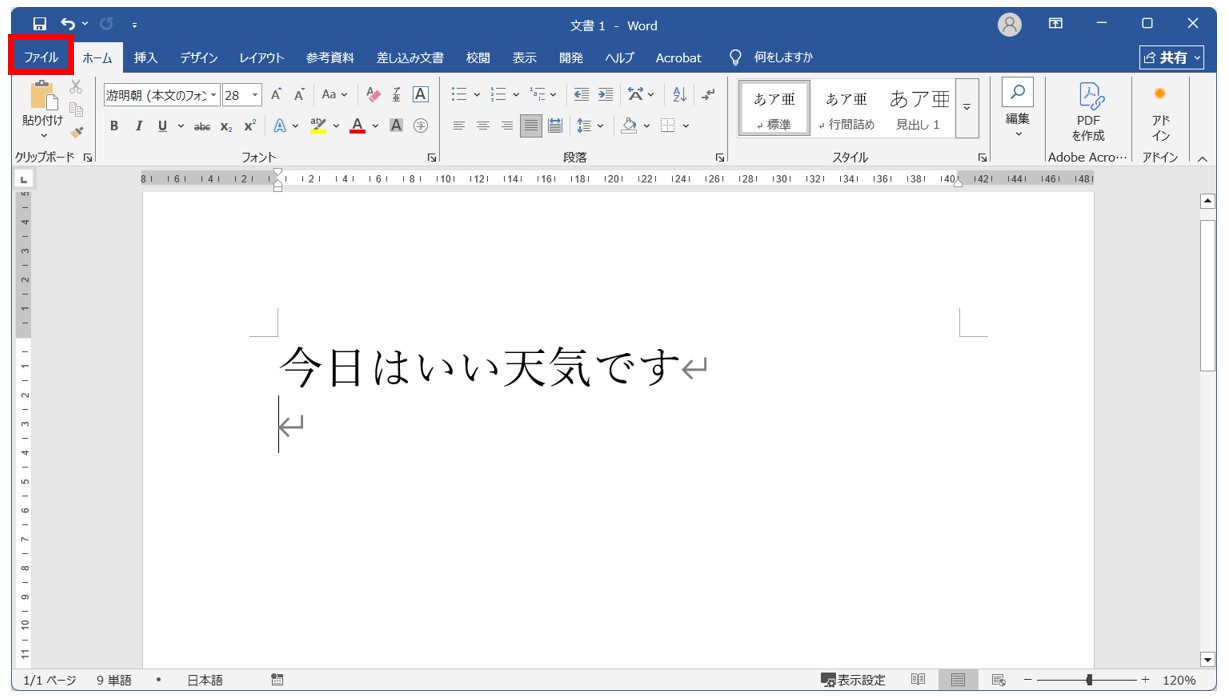Click the enclosed character border A icon

tap(420, 95)
